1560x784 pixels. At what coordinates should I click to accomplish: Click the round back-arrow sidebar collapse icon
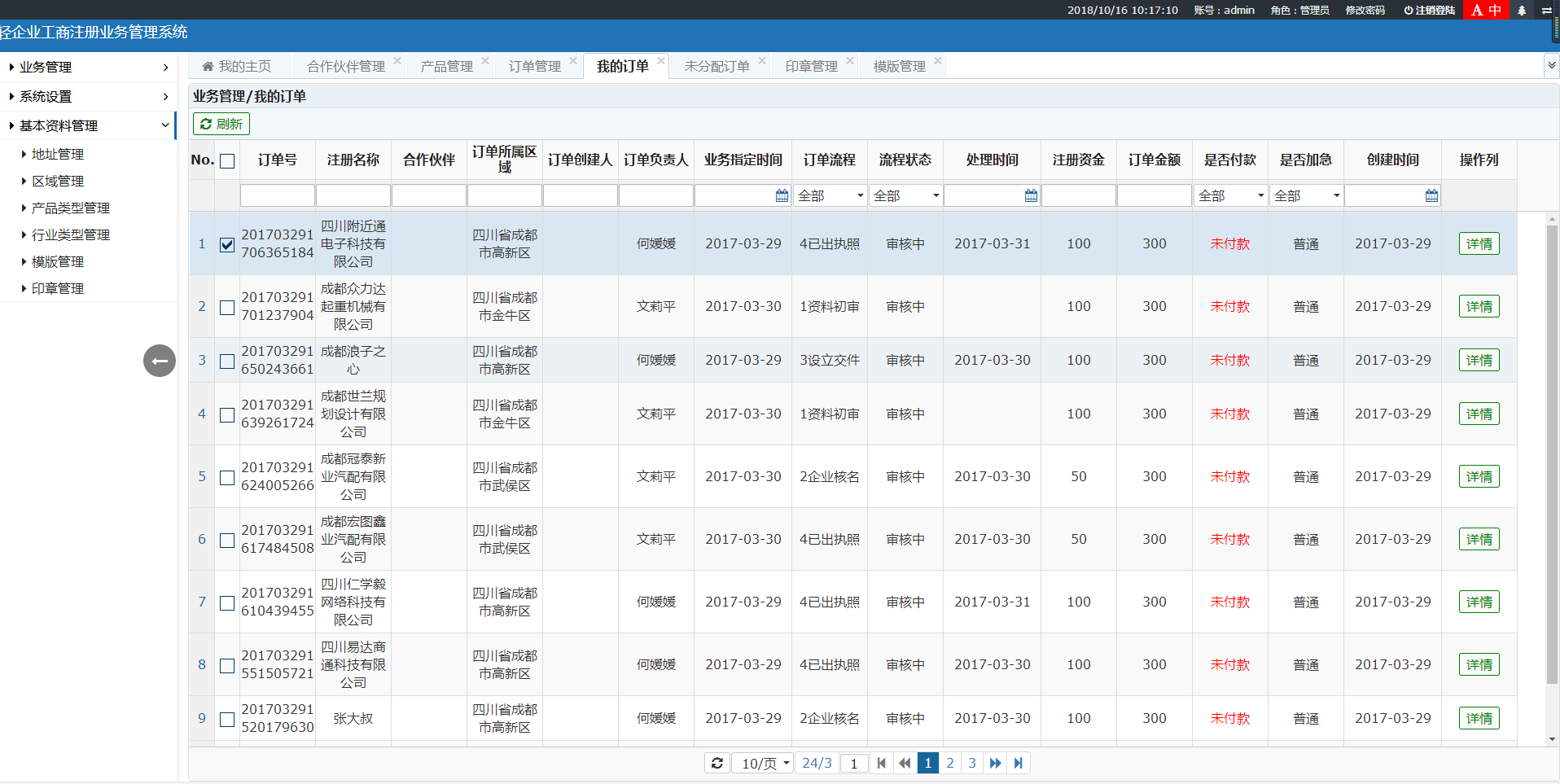click(160, 361)
